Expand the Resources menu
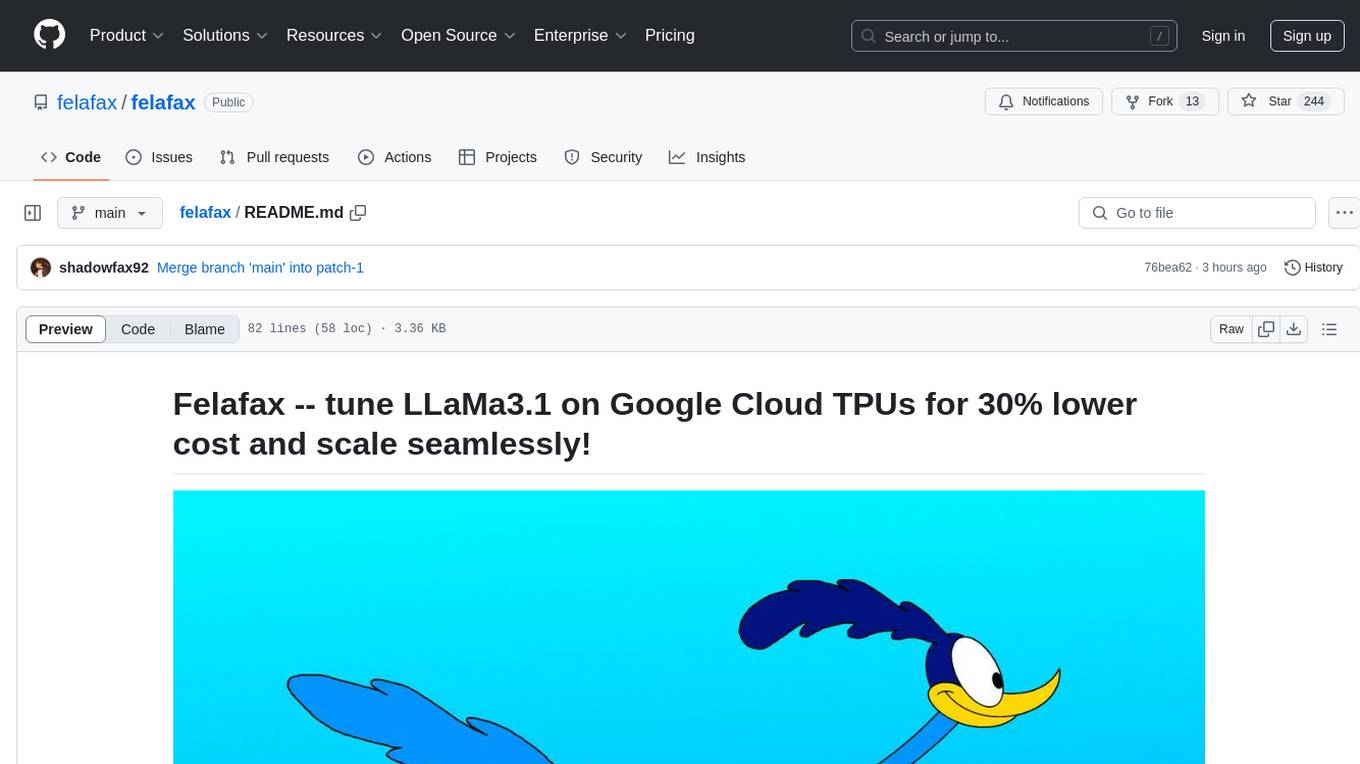The image size is (1360, 764). [334, 35]
